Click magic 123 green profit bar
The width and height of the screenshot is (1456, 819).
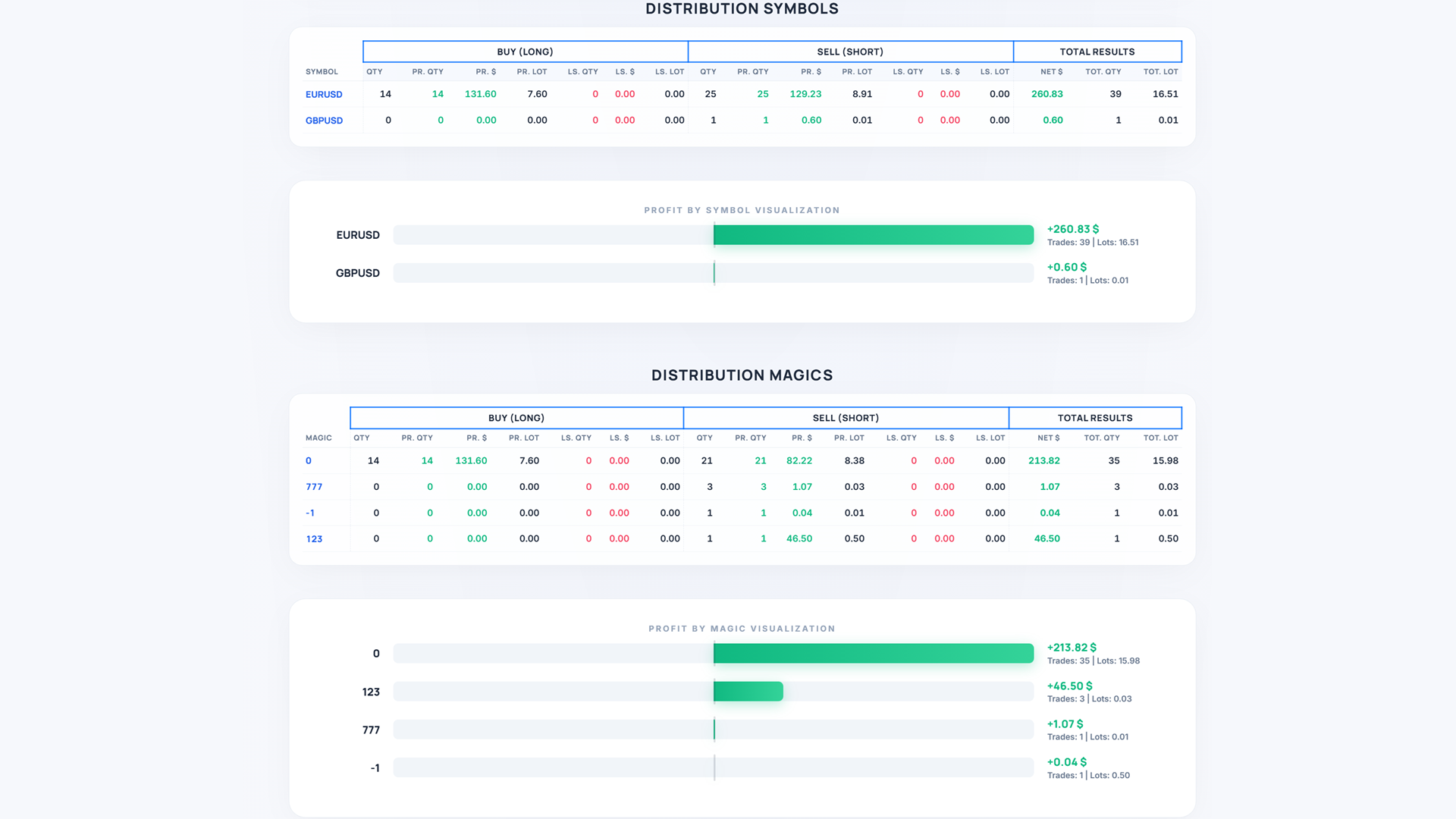[748, 692]
